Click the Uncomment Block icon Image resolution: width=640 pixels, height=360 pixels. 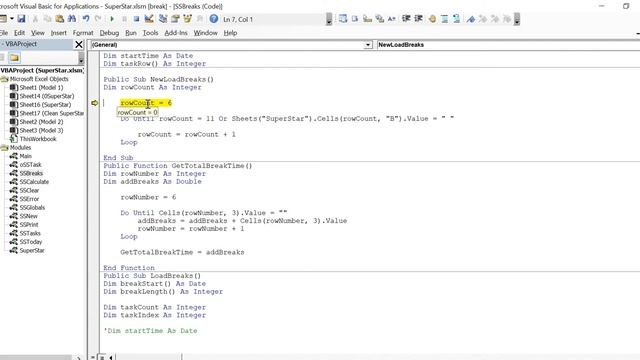457,19
